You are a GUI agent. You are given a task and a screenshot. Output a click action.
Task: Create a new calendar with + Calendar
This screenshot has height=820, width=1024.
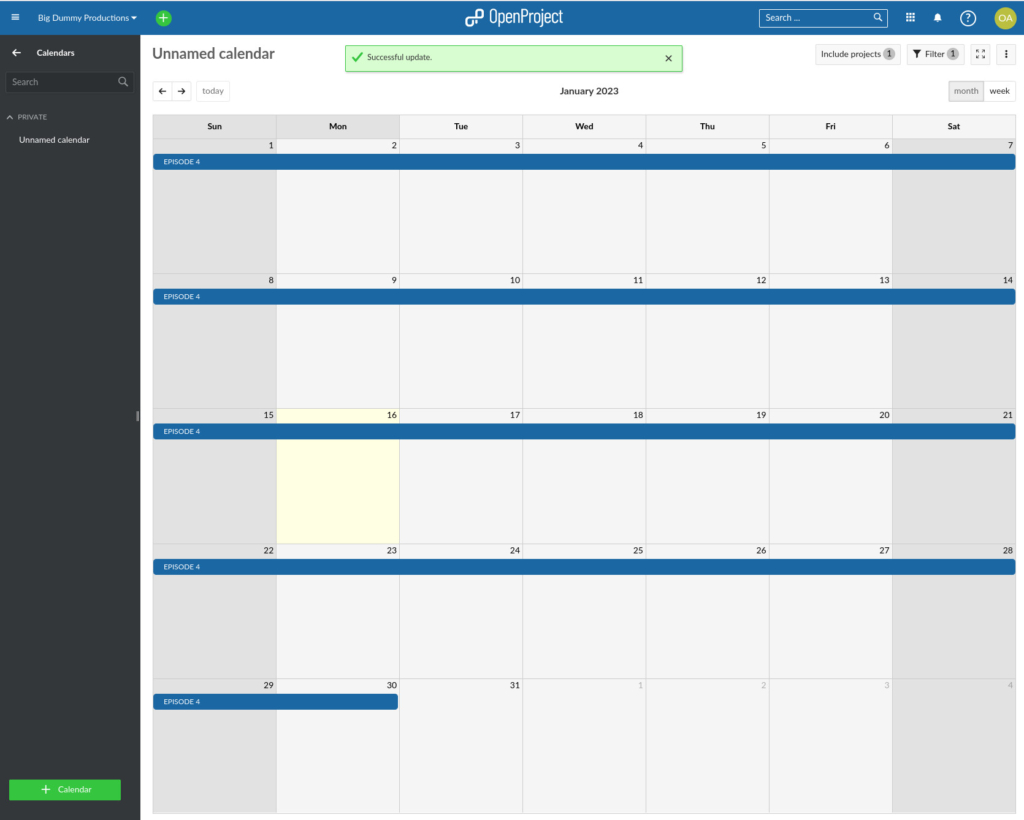[64, 789]
